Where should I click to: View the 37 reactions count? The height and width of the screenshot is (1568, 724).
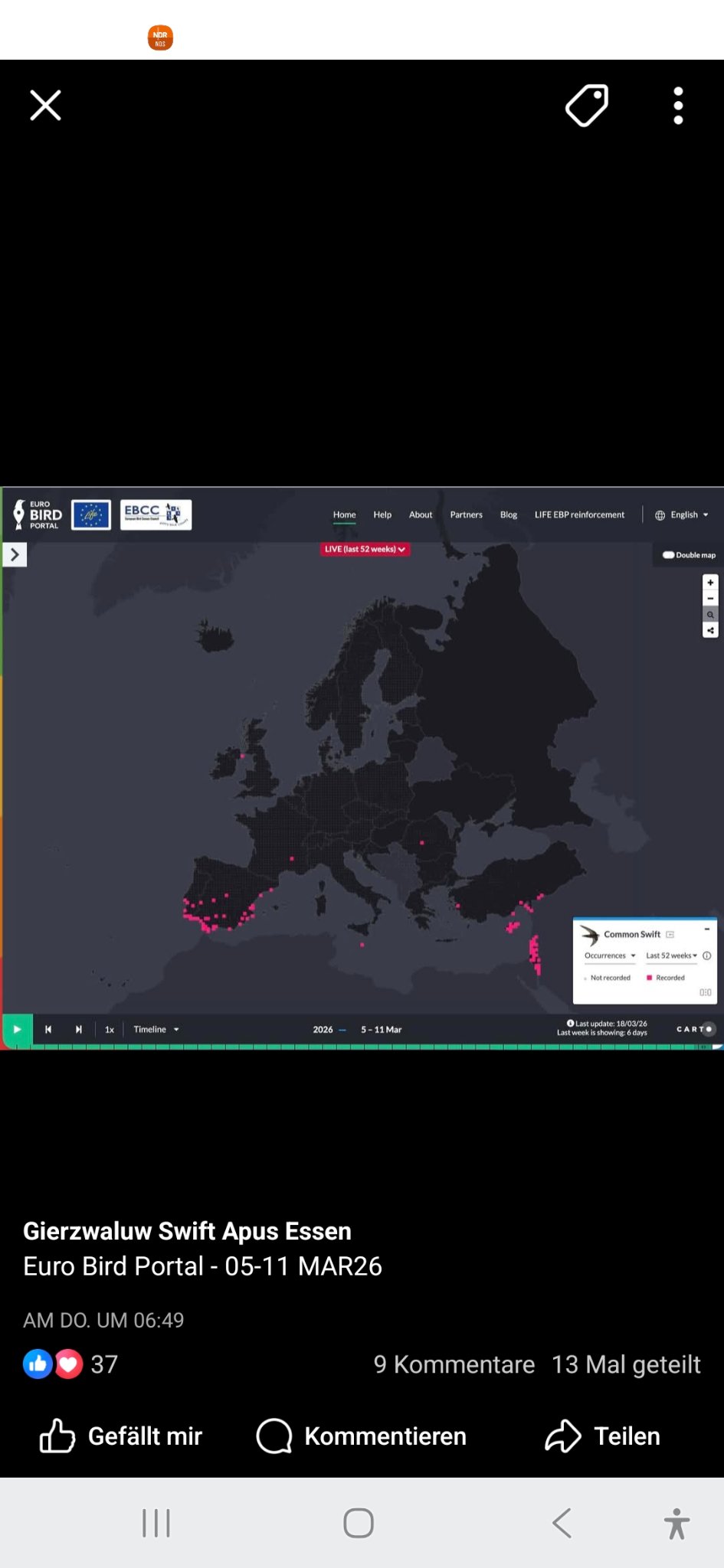pos(103,1364)
